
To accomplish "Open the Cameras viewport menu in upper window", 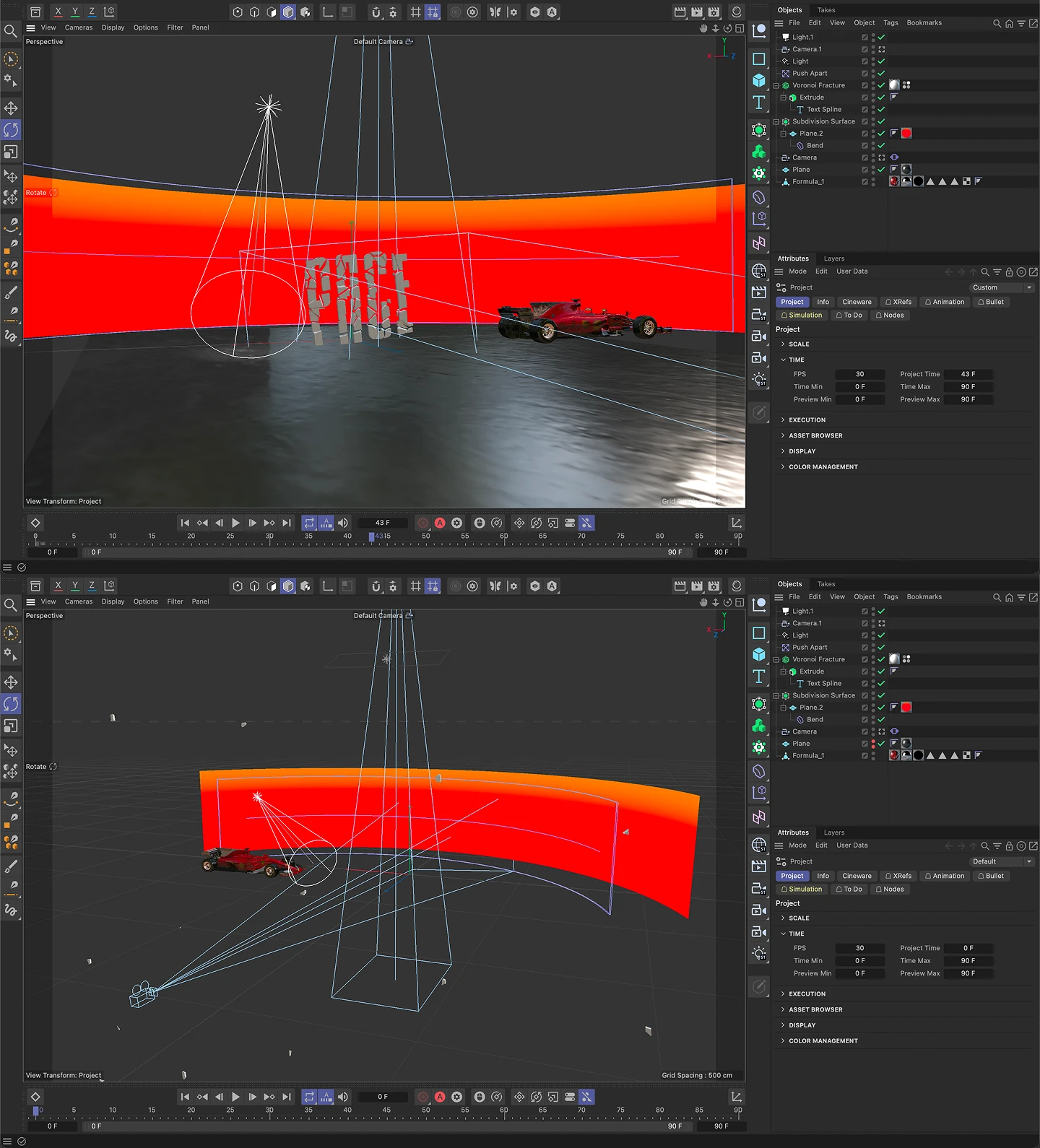I will pos(79,27).
